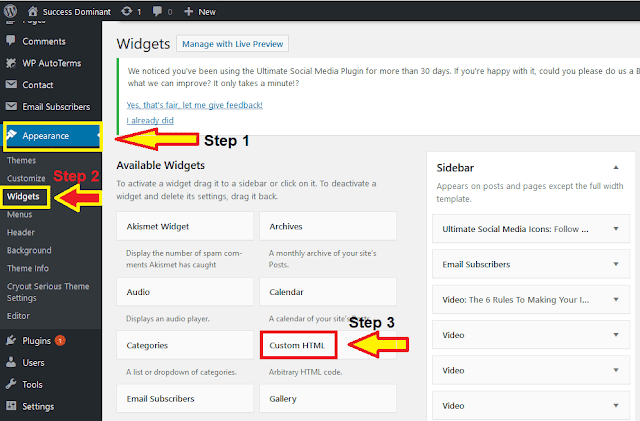Click Manage with Live Preview button
This screenshot has width=640, height=421.
coord(232,44)
